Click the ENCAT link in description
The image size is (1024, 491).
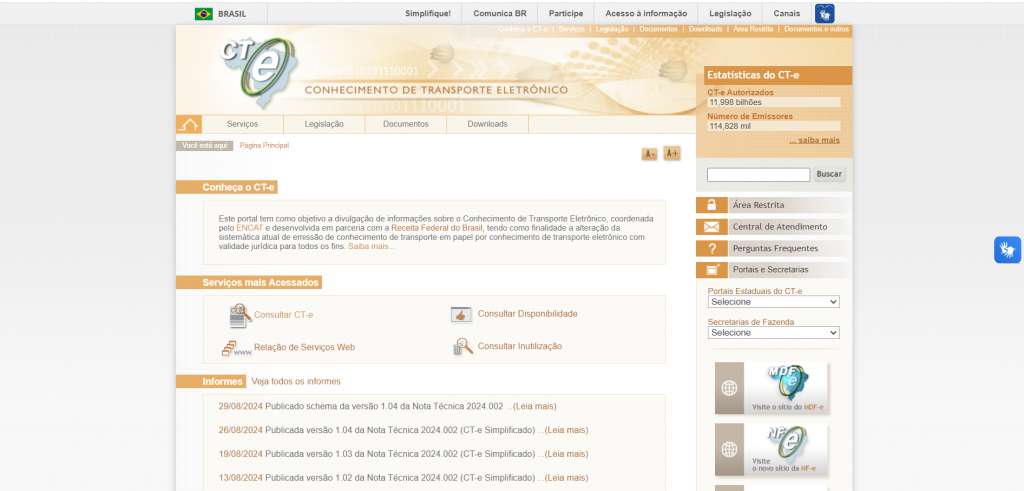tap(249, 228)
